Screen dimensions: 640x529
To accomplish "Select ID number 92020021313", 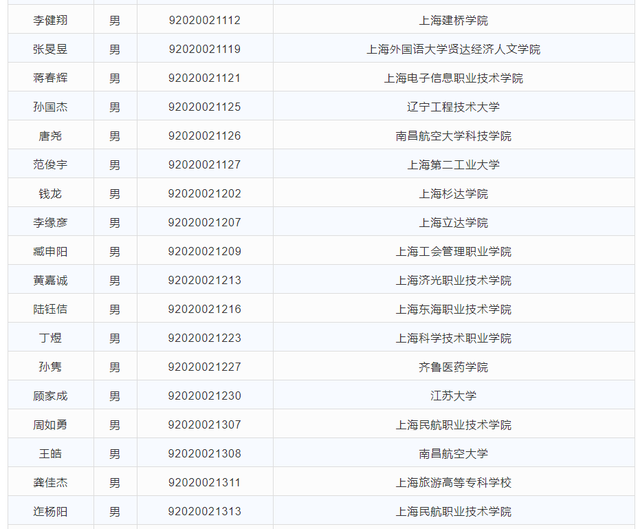I will [x=204, y=512].
